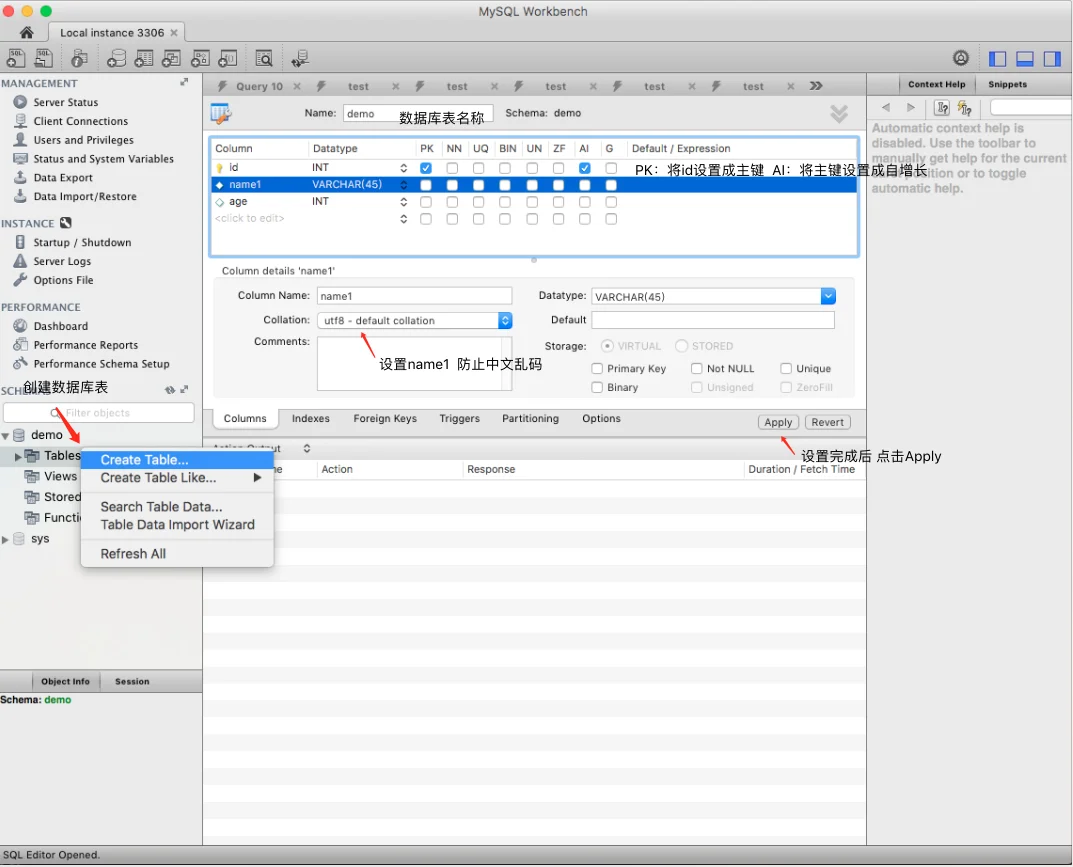Choose Table Data Import Wizard
Image resolution: width=1073 pixels, height=867 pixels.
(x=177, y=525)
